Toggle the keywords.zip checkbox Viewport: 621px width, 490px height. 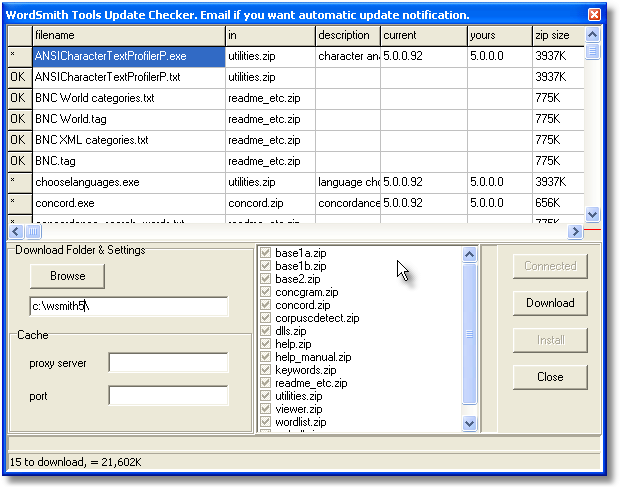pos(265,370)
